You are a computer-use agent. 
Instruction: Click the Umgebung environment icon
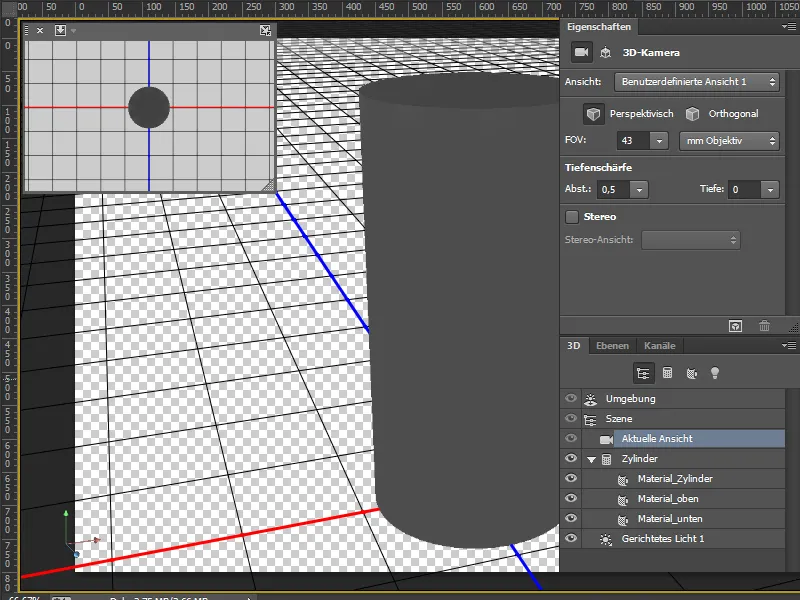pos(591,399)
